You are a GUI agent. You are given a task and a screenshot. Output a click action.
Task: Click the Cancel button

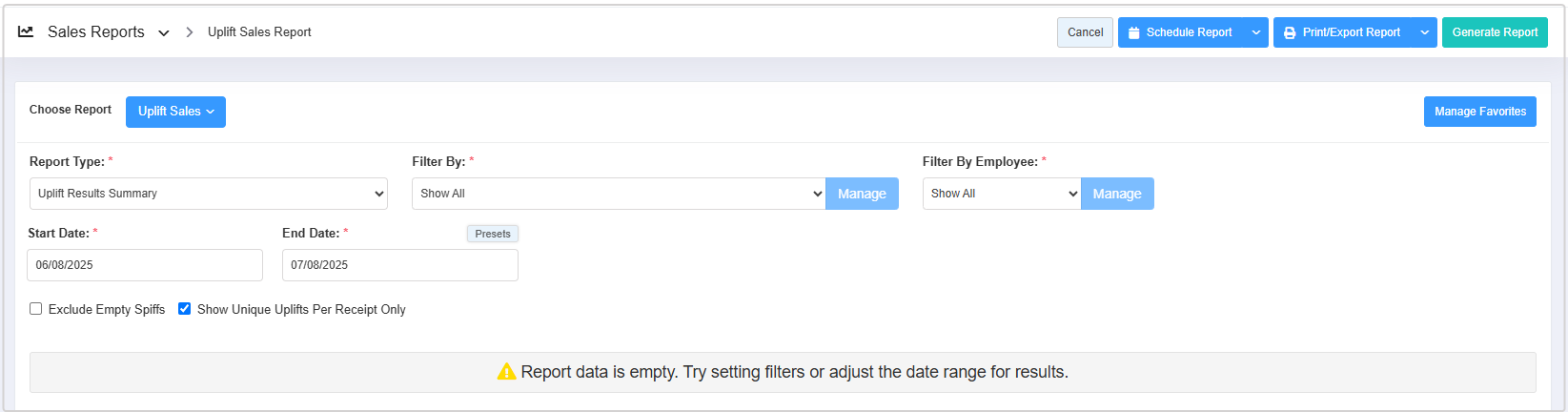[1085, 32]
